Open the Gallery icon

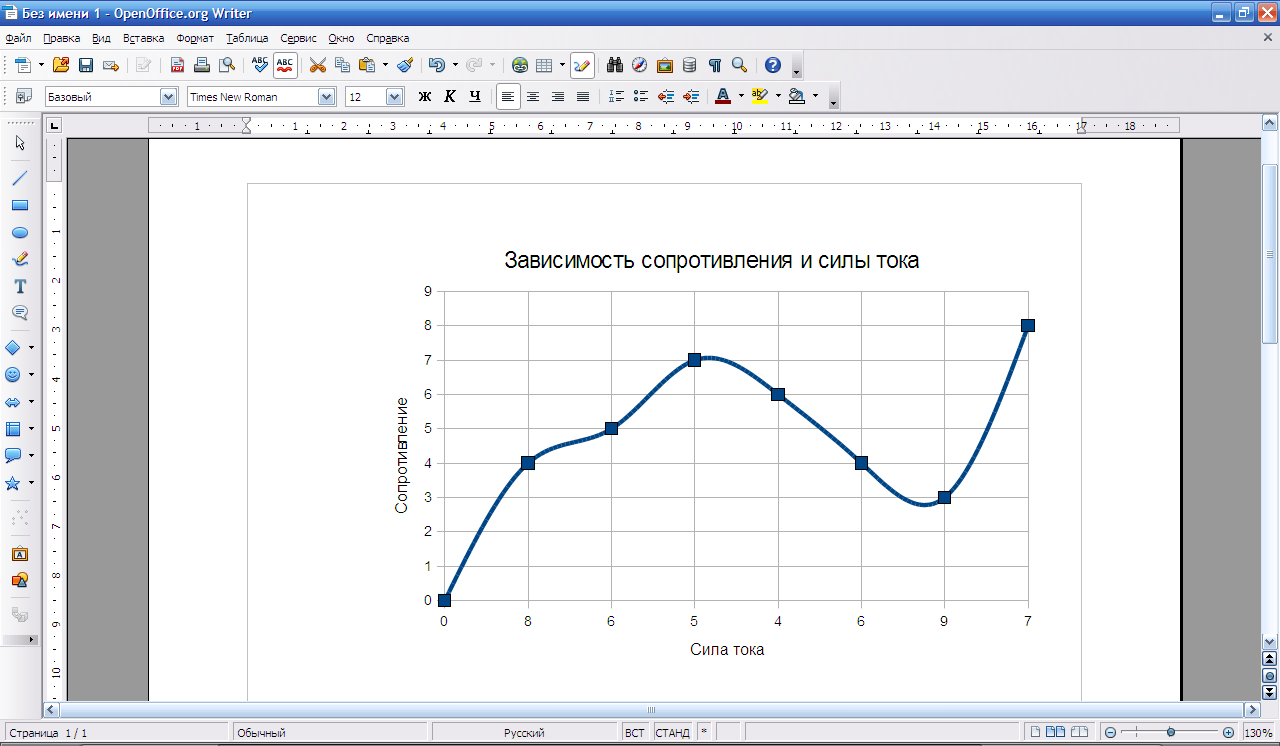(665, 65)
